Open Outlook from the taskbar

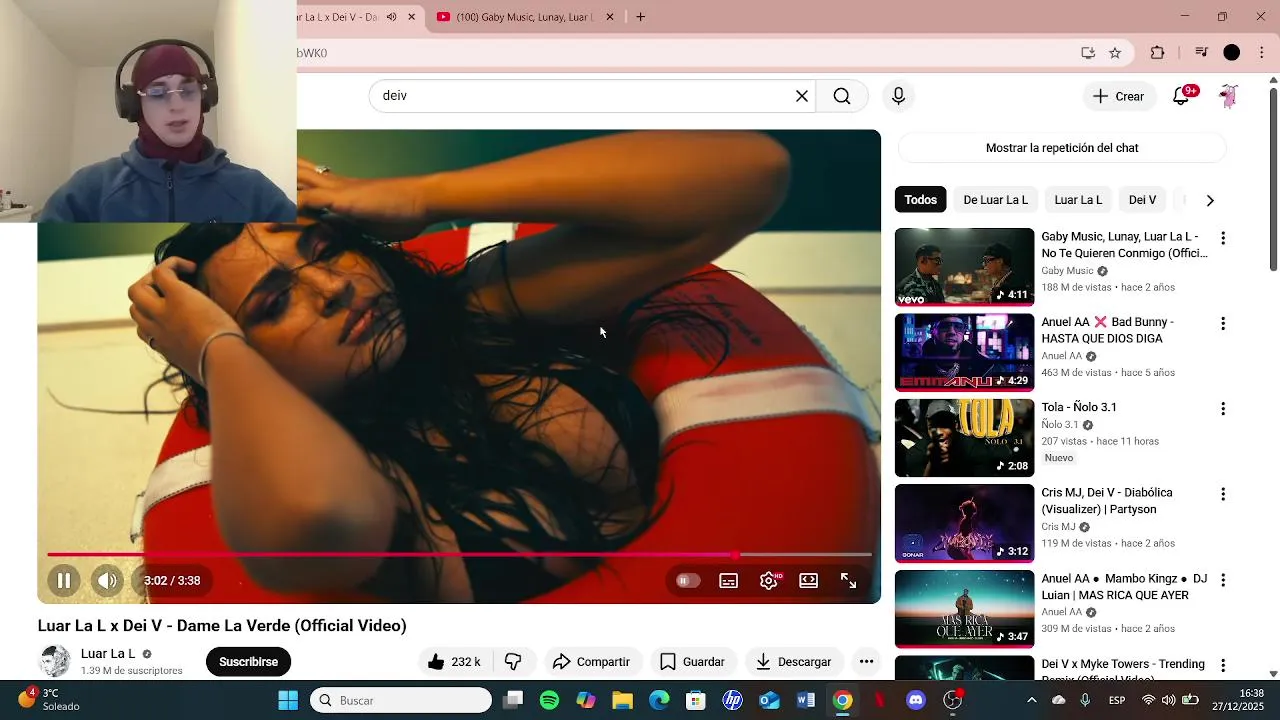tap(769, 700)
